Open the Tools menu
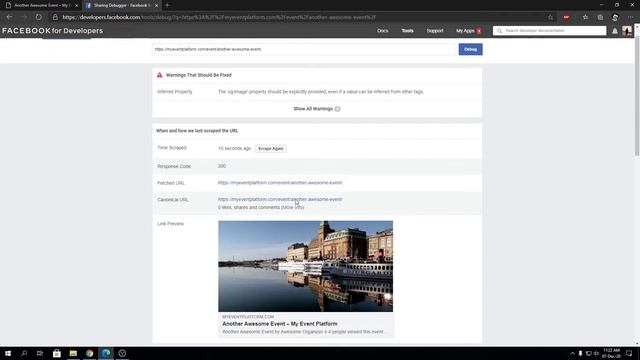Screen dimensions: 640x360 click(x=407, y=31)
